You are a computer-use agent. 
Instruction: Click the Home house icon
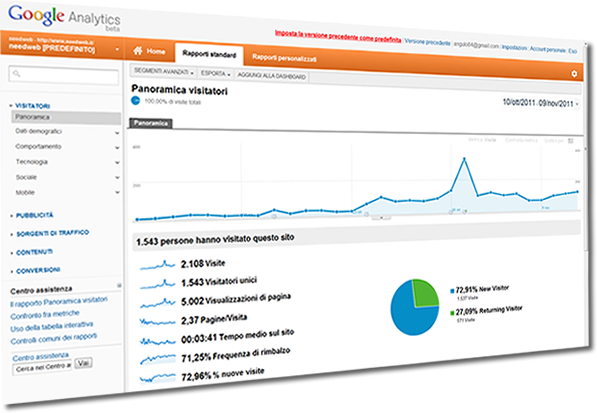coord(137,51)
